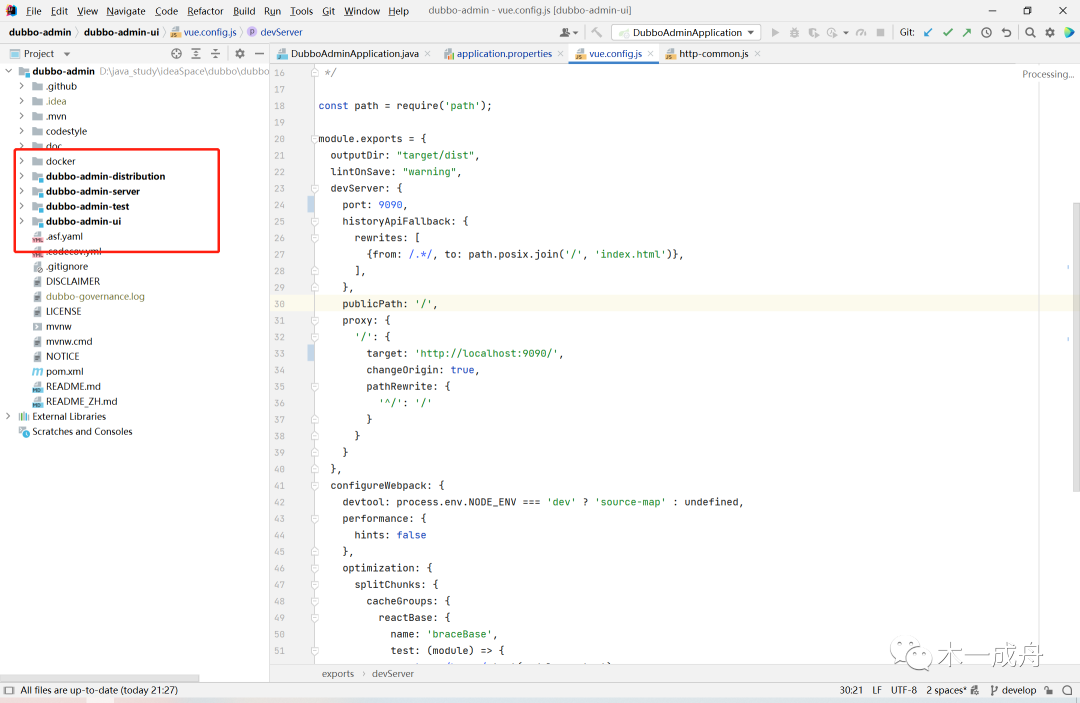Click the Build project hammer icon
1080x703 pixels.
(596, 32)
